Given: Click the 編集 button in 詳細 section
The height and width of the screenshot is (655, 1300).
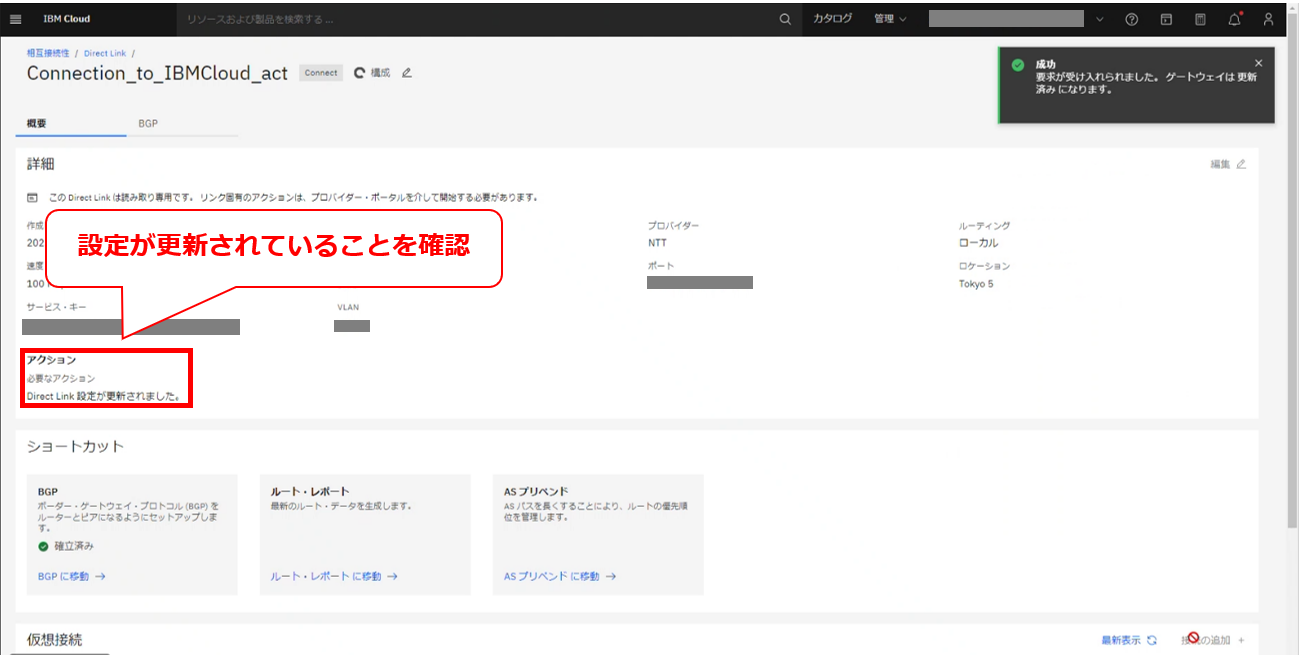Looking at the screenshot, I should (1228, 164).
